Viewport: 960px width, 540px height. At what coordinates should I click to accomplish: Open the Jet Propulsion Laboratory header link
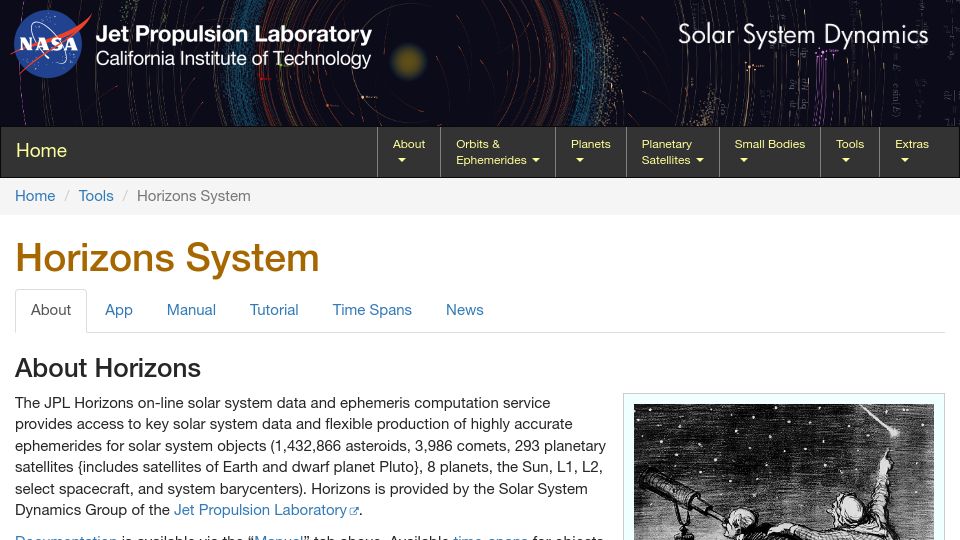(x=233, y=34)
